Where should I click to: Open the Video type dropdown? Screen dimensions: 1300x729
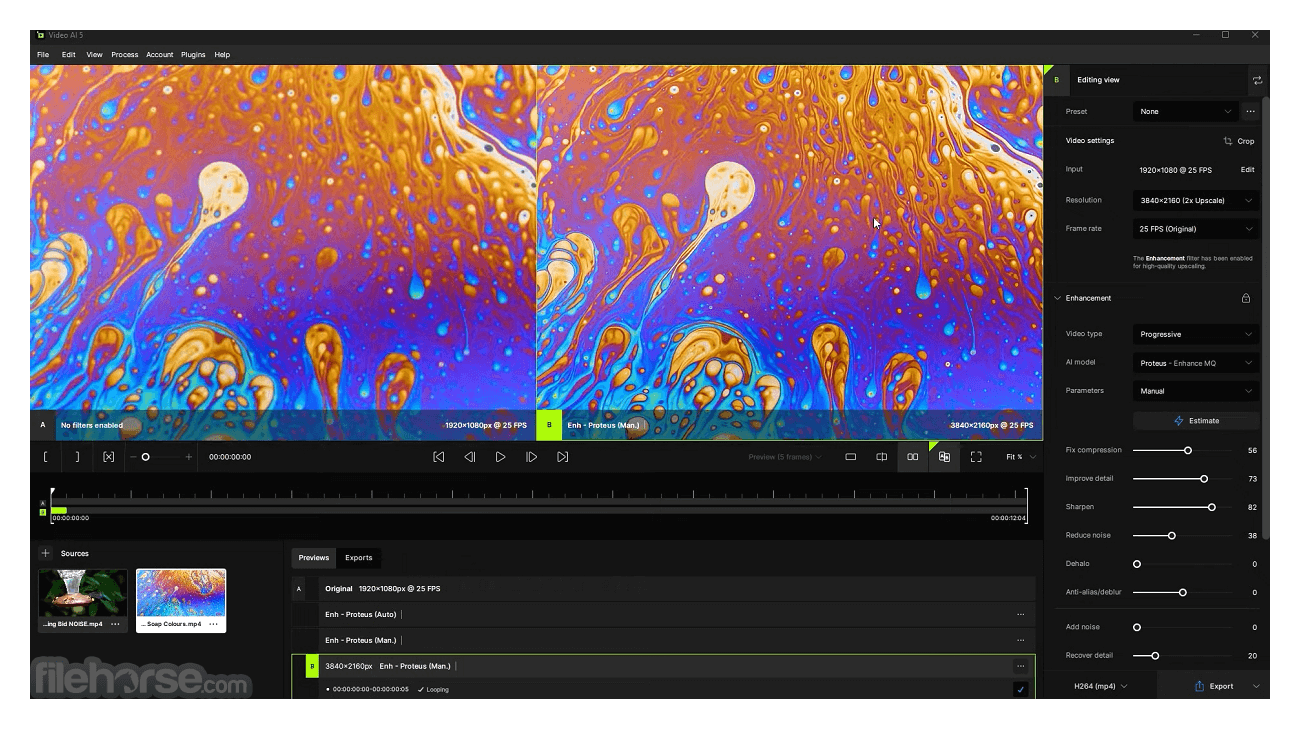(x=1196, y=334)
